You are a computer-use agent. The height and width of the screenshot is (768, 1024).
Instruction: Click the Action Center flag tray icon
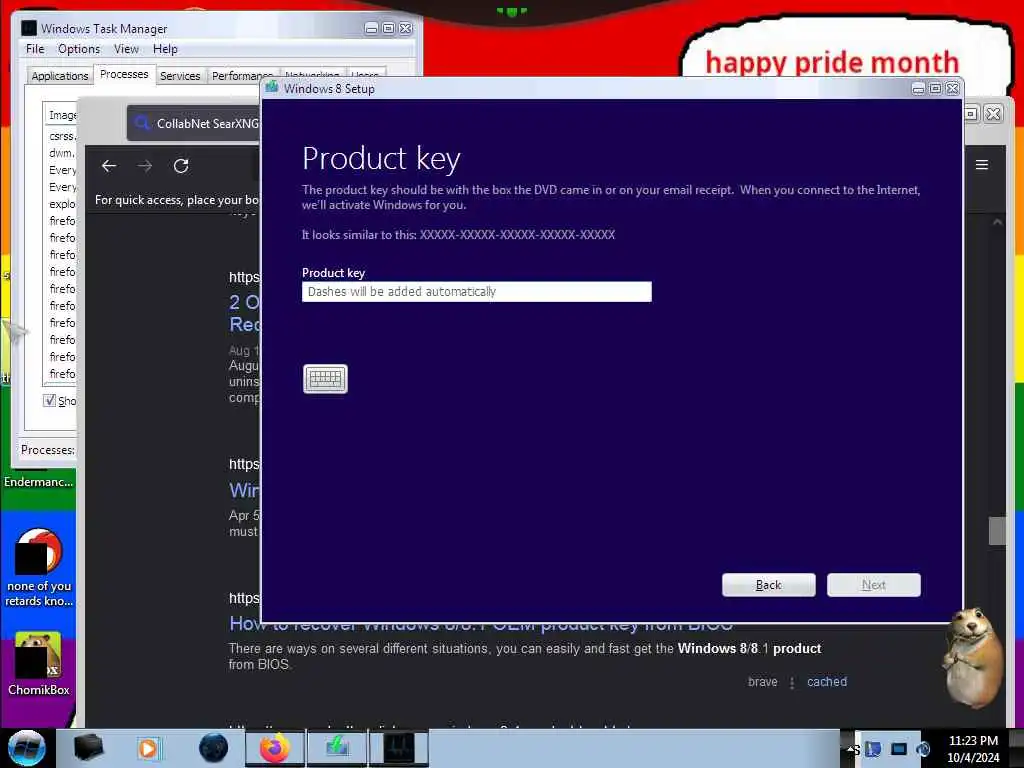[872, 749]
